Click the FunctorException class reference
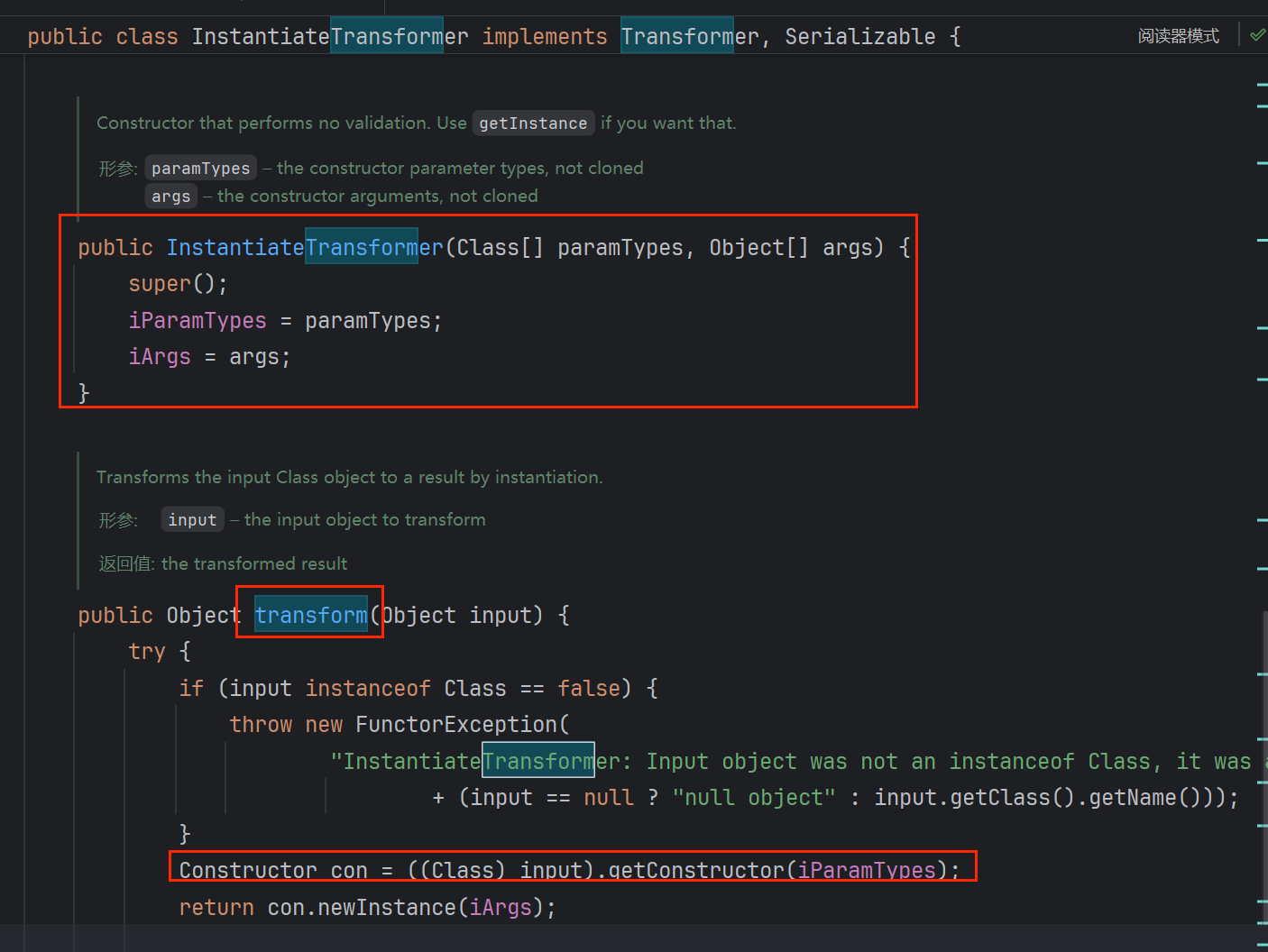The width and height of the screenshot is (1268, 952). 456,725
